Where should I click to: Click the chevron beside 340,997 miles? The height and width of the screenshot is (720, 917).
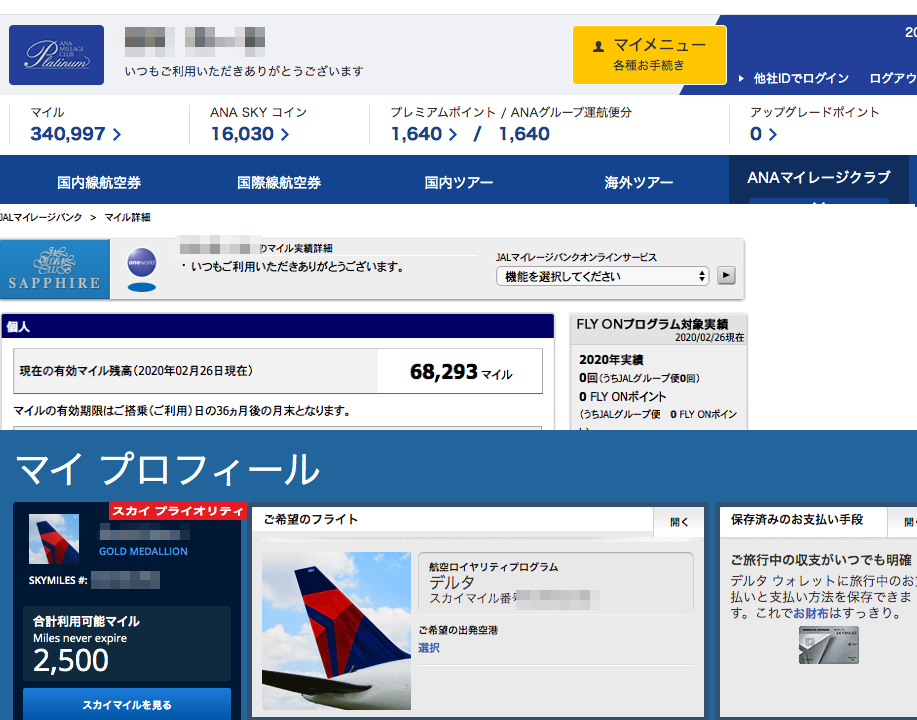coord(116,135)
